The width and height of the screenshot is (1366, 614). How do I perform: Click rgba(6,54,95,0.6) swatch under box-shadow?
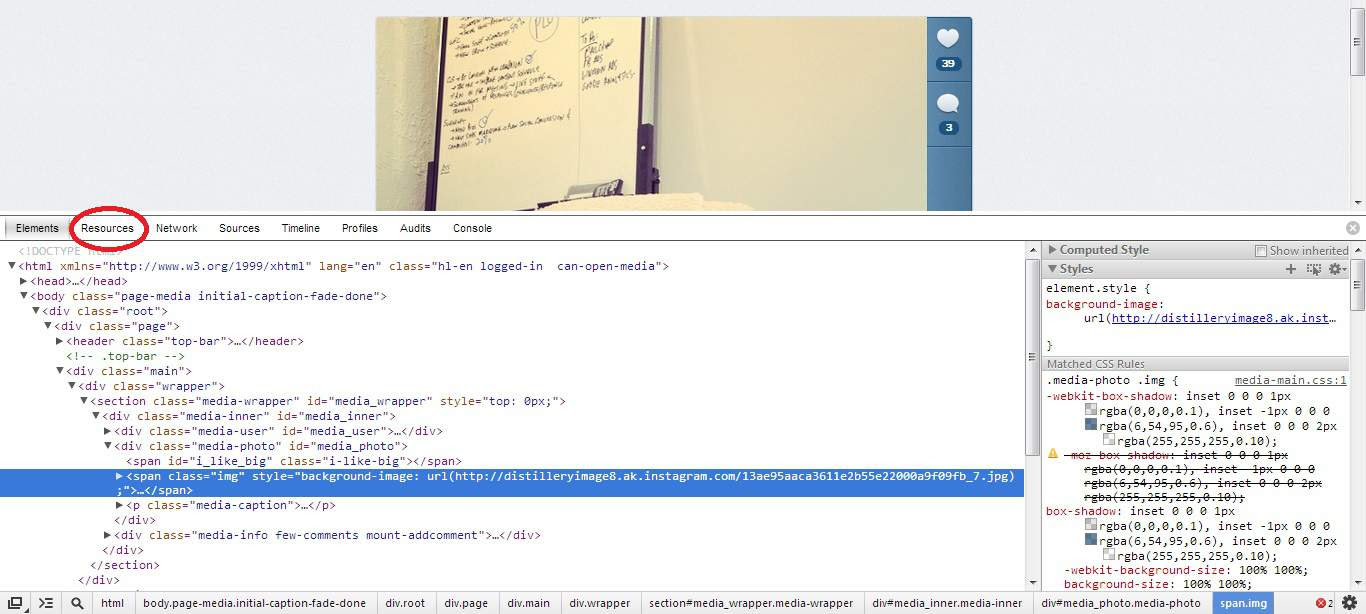[x=1090, y=541]
